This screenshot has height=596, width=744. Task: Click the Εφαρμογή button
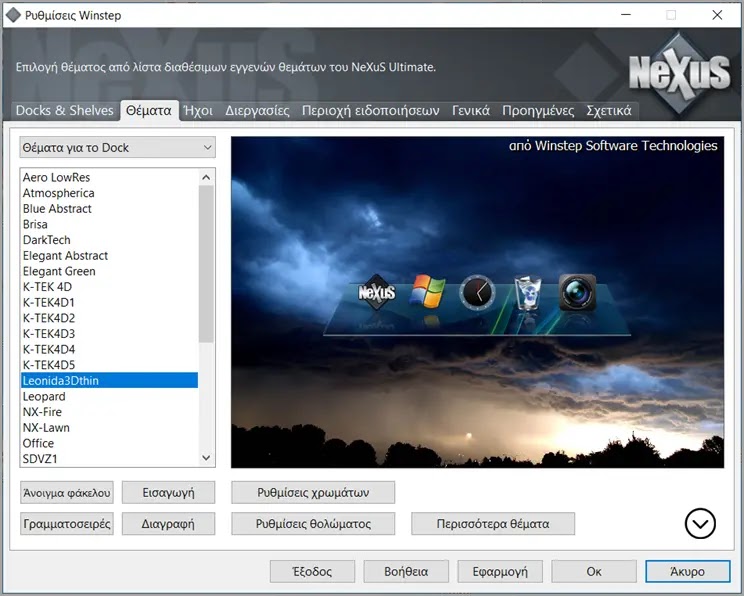point(500,571)
